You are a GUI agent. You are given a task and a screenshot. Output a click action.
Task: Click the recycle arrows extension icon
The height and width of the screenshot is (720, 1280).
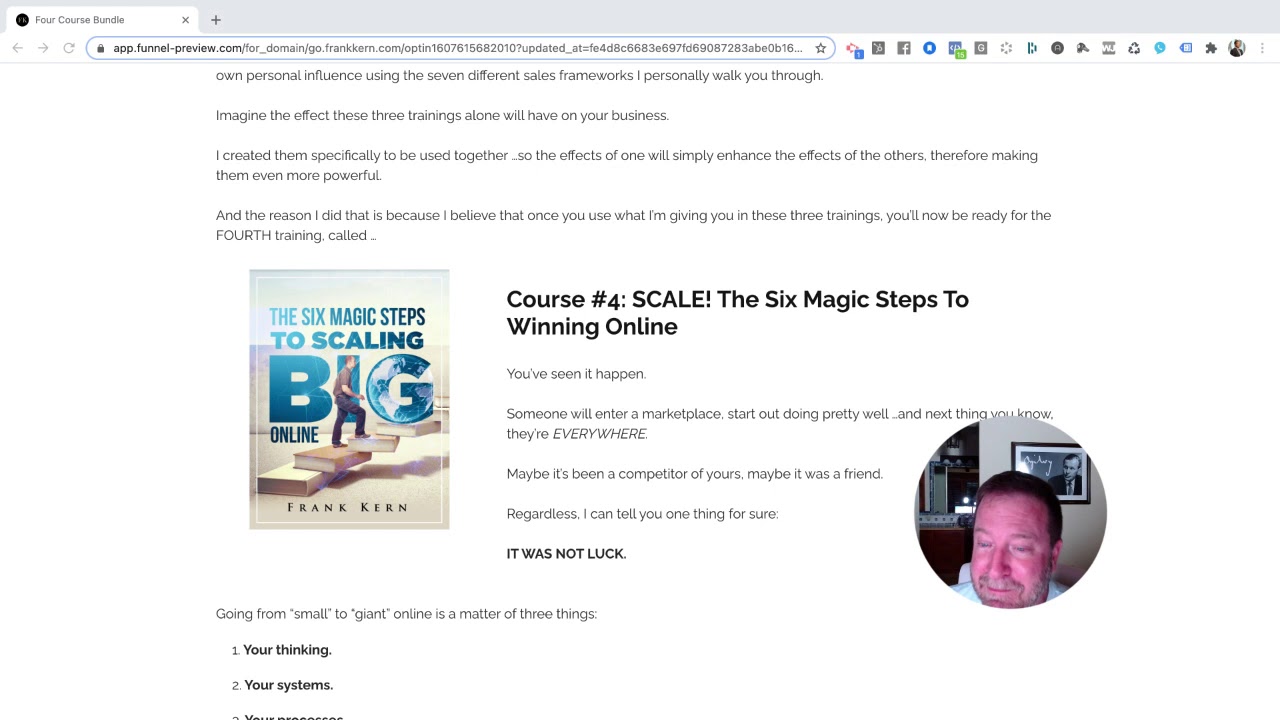point(1134,48)
